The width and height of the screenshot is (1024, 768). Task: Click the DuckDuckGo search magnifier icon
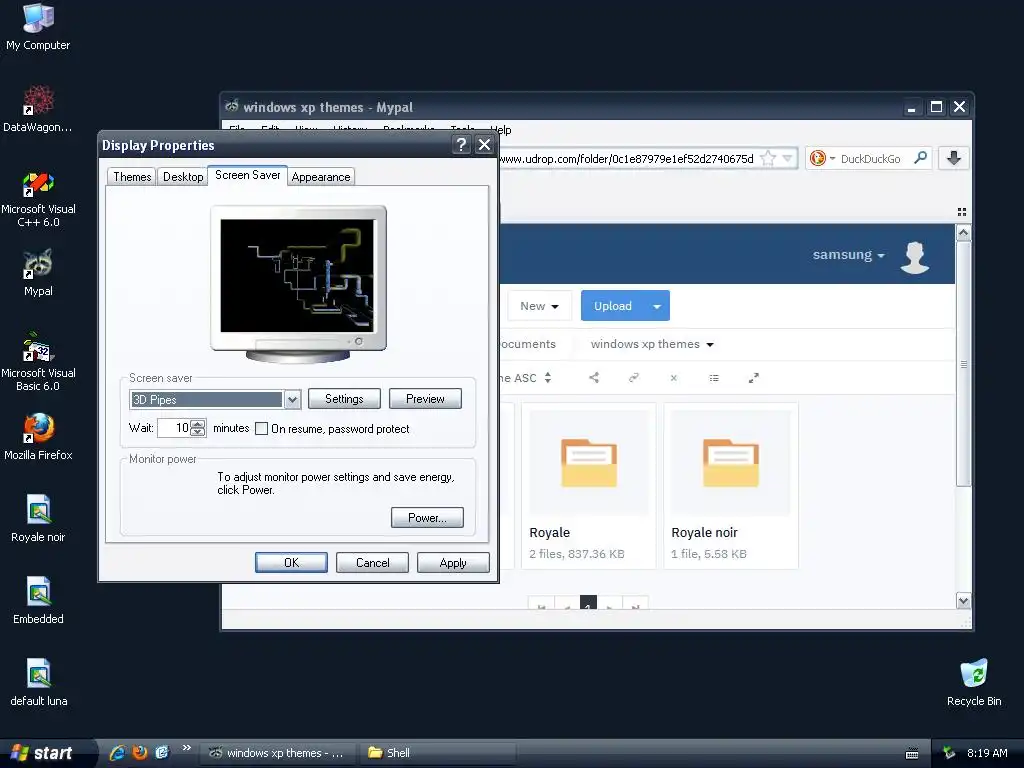click(920, 157)
